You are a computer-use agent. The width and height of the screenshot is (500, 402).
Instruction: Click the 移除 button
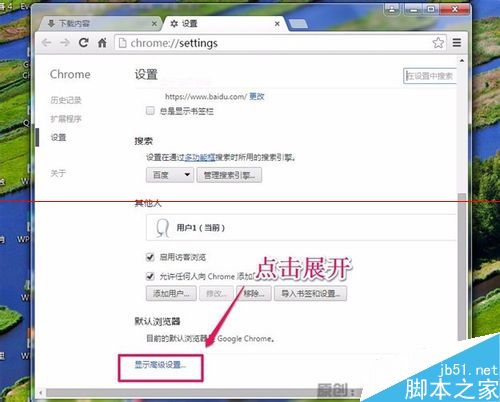254,293
